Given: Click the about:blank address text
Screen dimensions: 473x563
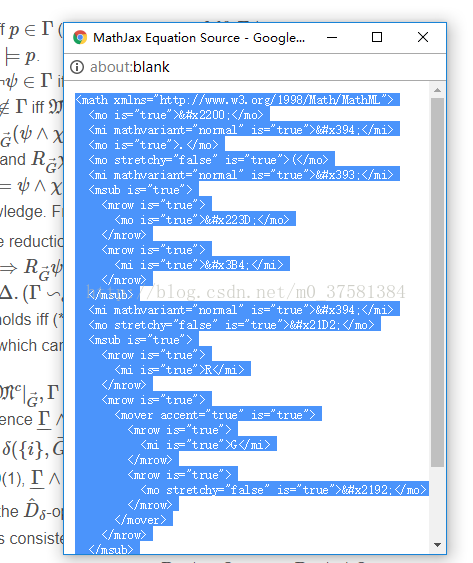Looking at the screenshot, I should pyautogui.click(x=129, y=67).
